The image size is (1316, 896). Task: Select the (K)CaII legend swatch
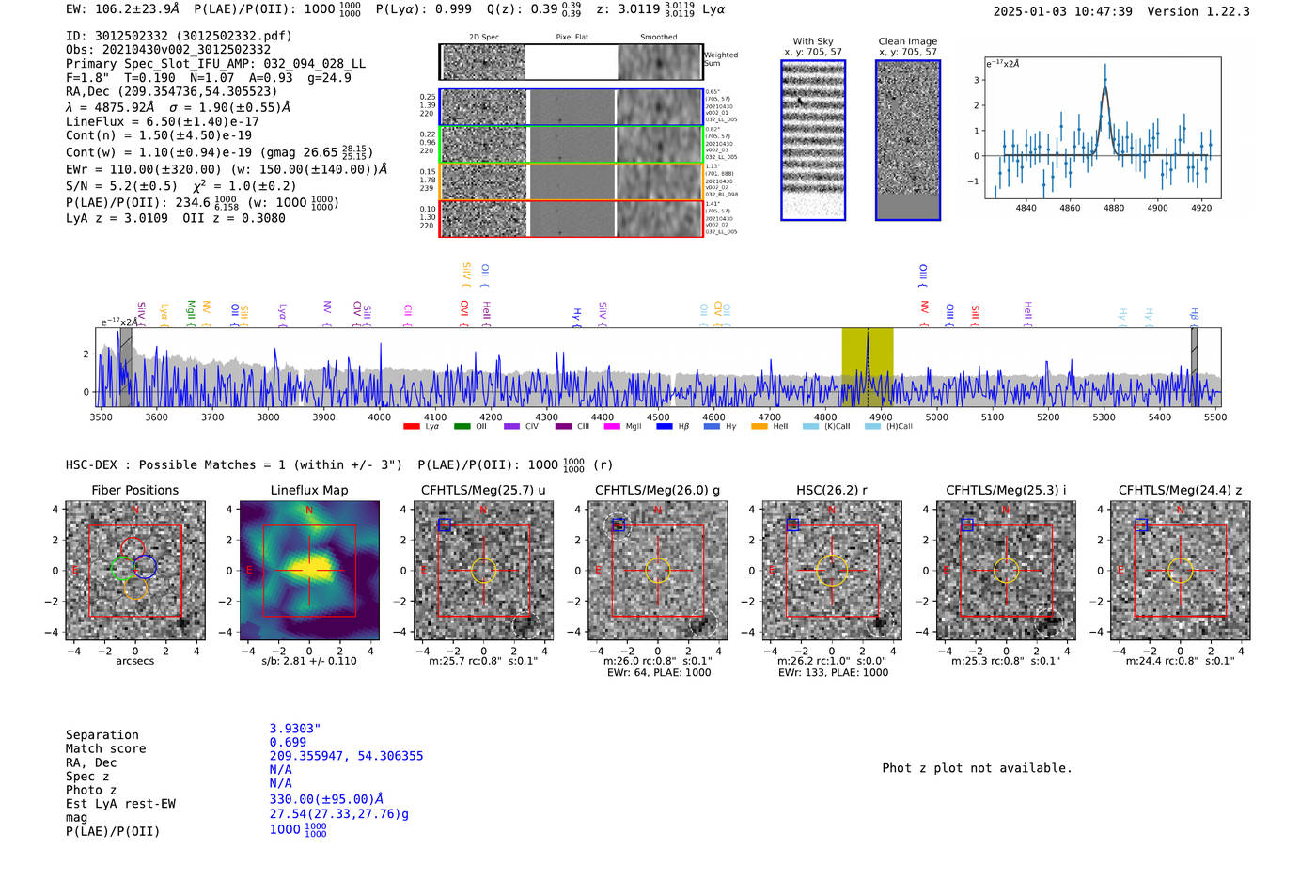click(810, 427)
